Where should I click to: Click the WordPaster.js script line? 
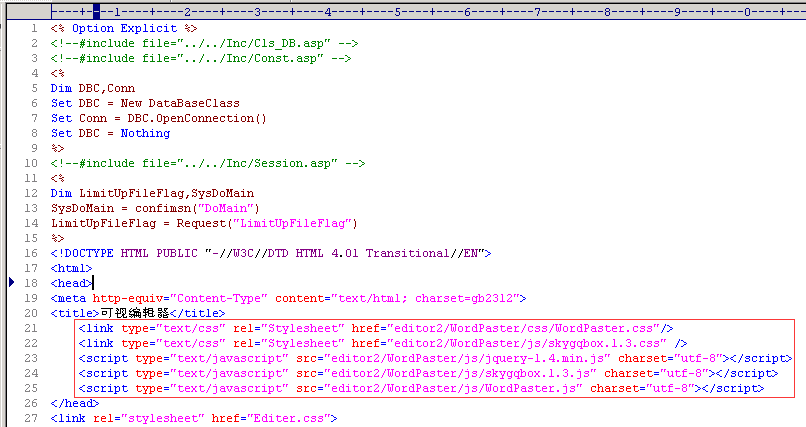pyautogui.click(x=422, y=388)
